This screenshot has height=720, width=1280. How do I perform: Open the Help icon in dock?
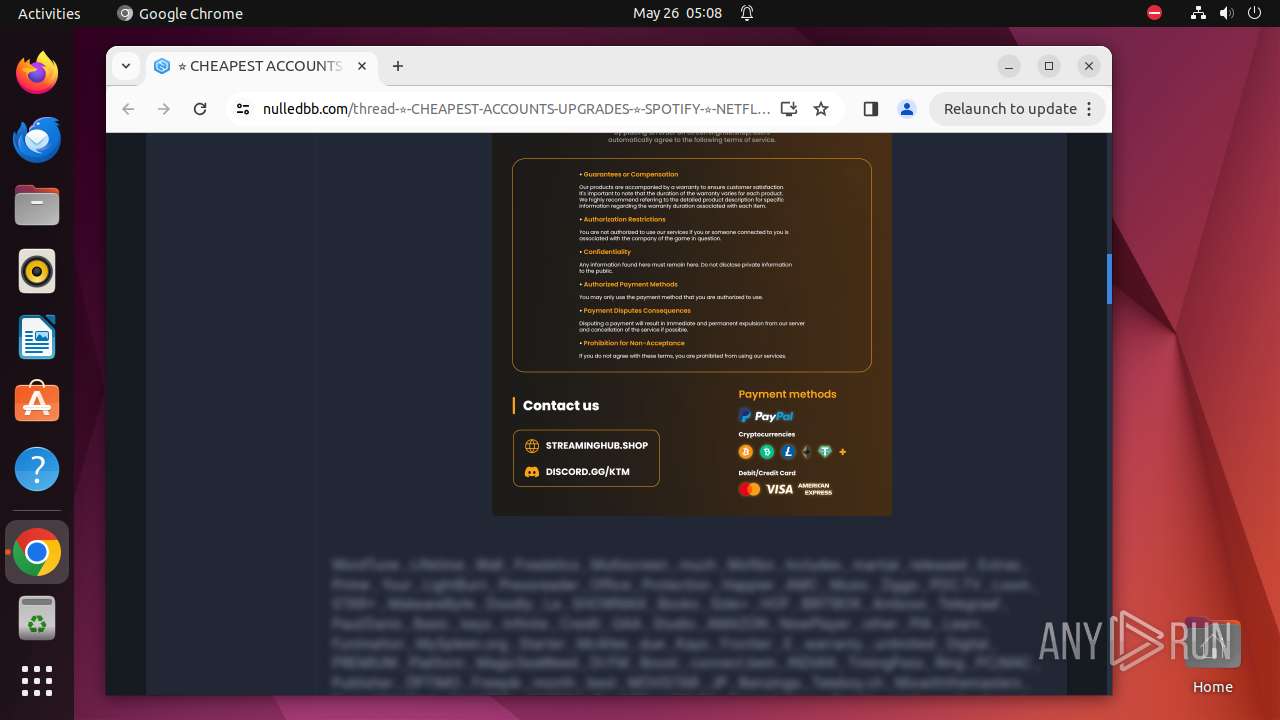point(37,469)
